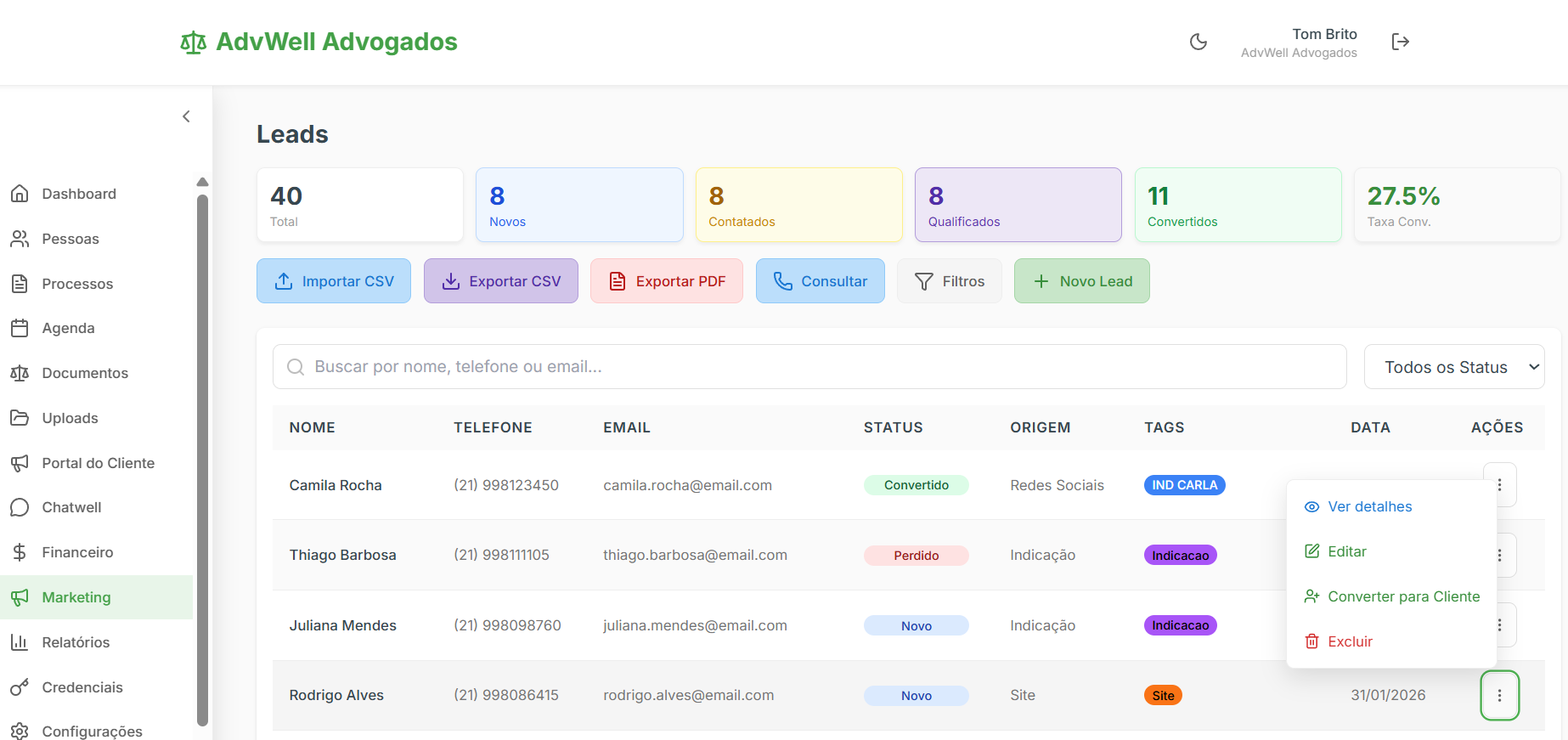Click the Importar CSV upload icon
1568x740 pixels.
click(x=284, y=281)
